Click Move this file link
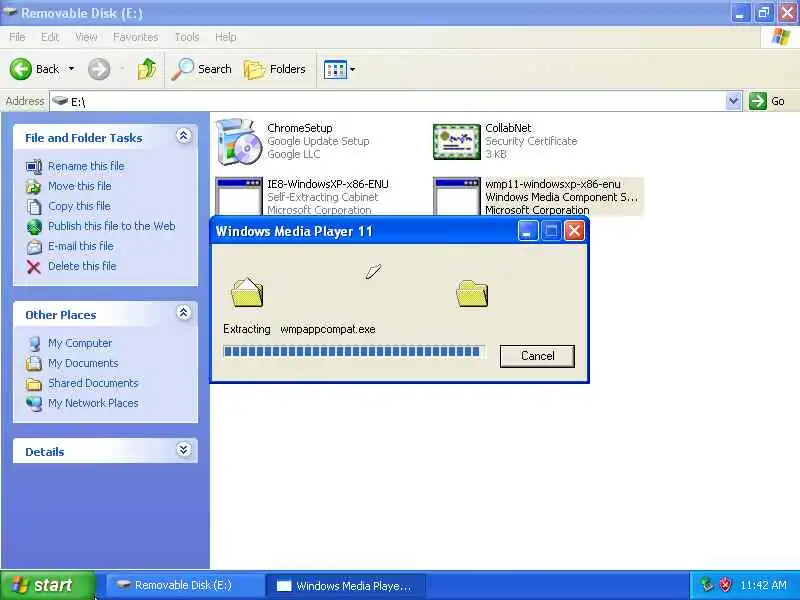Screen dimensions: 800x600 (80, 186)
